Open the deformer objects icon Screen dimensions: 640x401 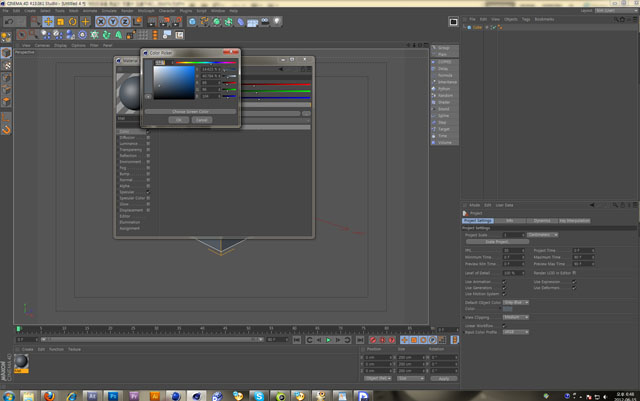[x=241, y=22]
